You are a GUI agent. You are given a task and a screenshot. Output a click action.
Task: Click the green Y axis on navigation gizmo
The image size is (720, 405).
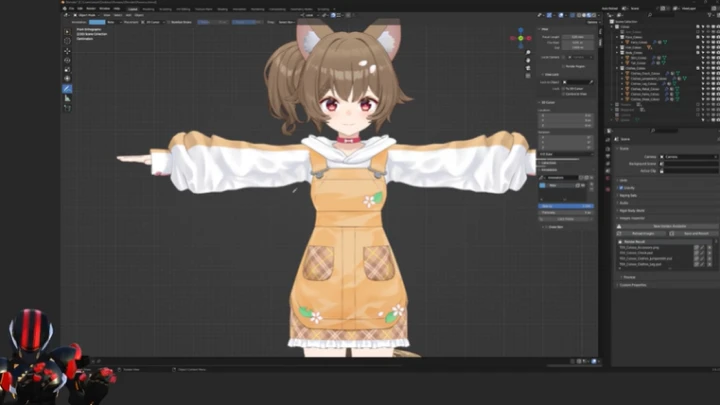[521, 38]
